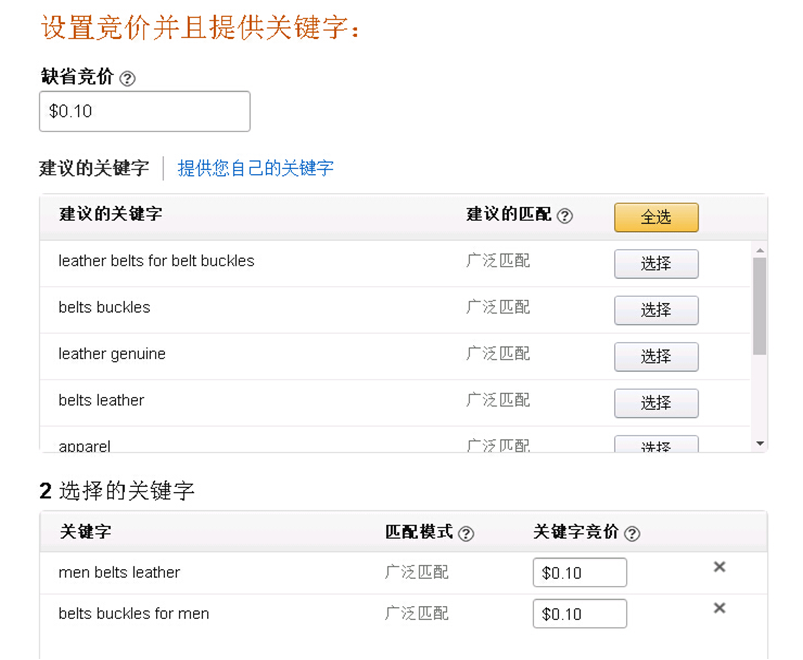Switch to 提供您自己的关键字 tab
Screen dimensions: 803x660
(255, 168)
